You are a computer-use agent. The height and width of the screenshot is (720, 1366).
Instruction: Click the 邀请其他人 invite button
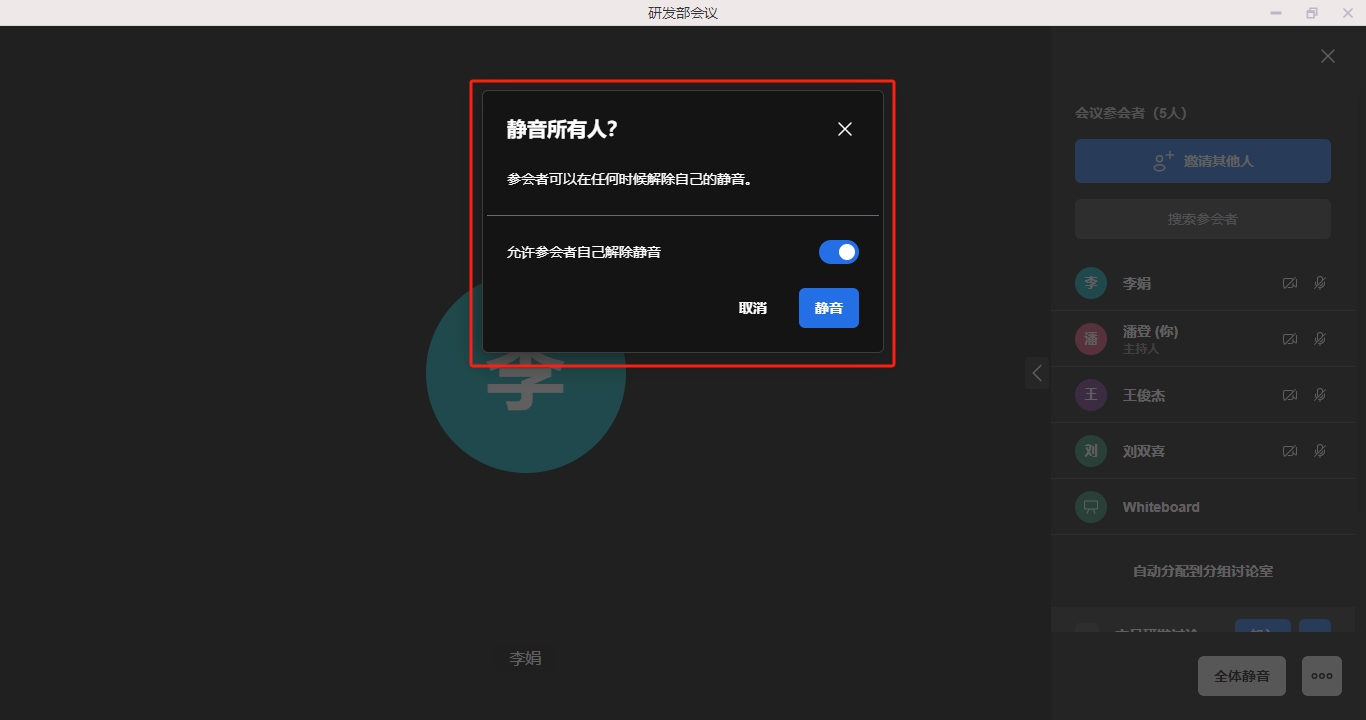1202,161
